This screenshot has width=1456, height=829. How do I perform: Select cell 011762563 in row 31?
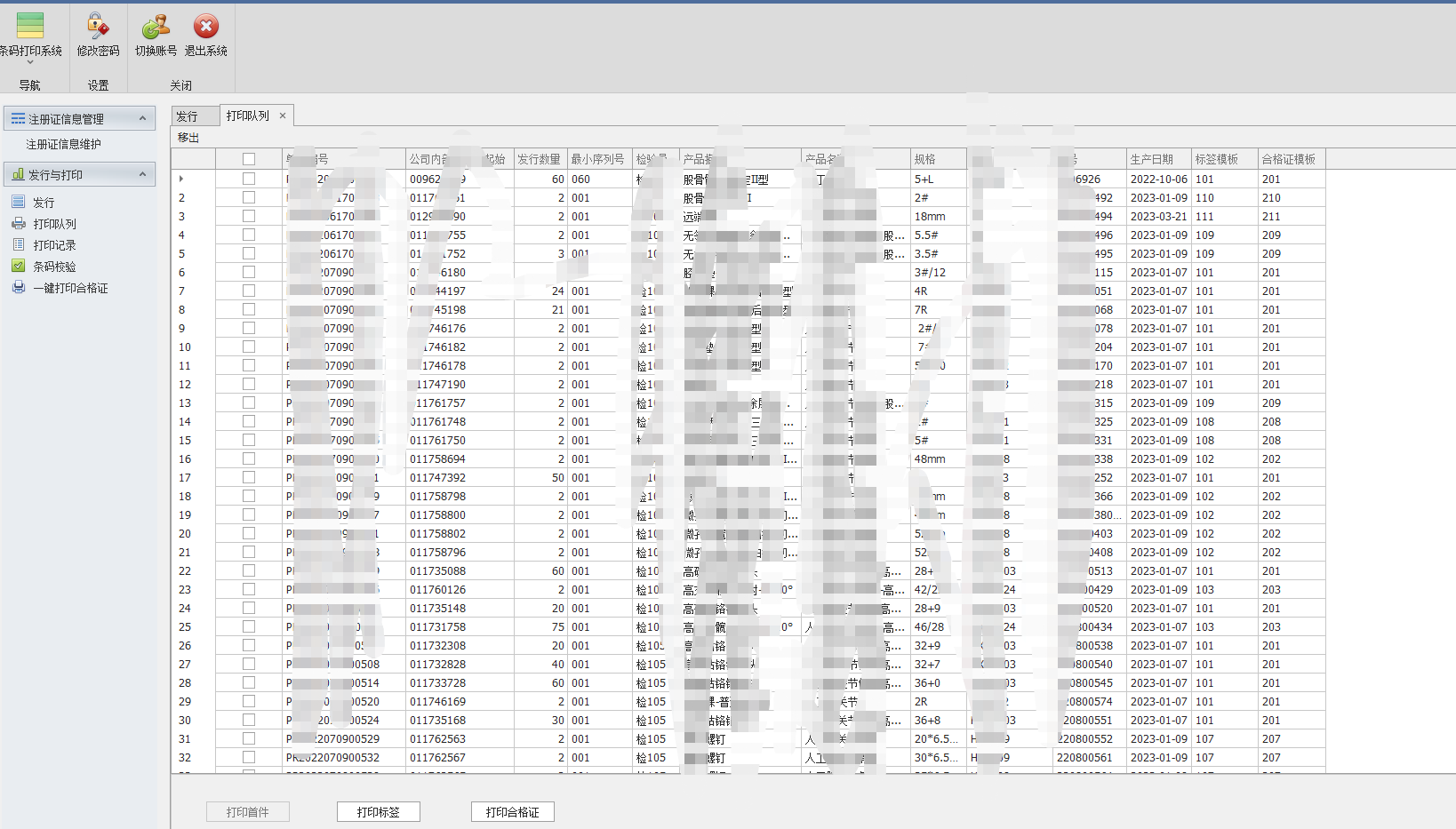coord(460,738)
